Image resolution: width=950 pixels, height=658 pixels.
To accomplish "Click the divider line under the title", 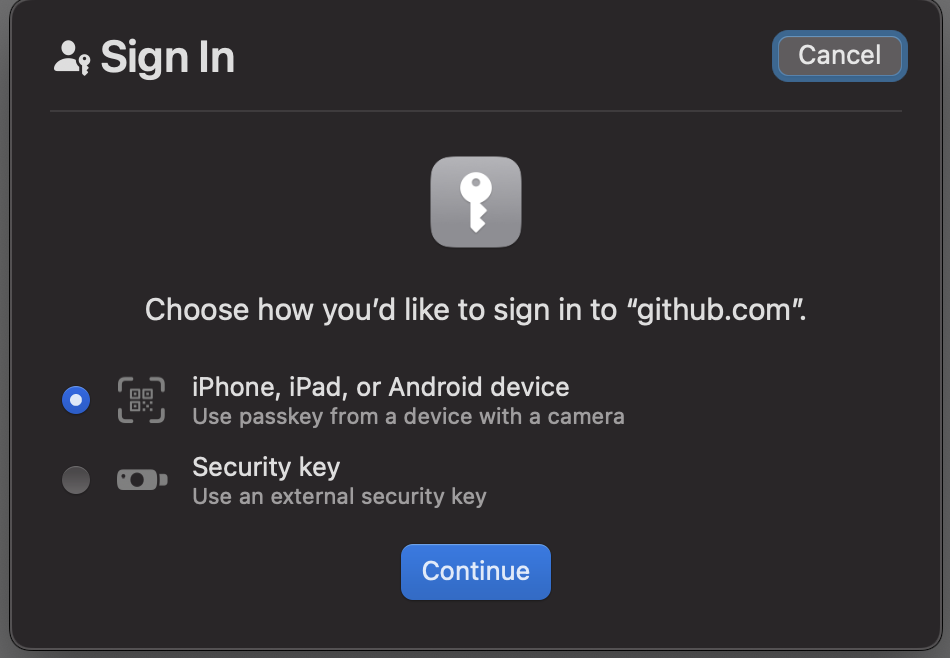I will [476, 111].
